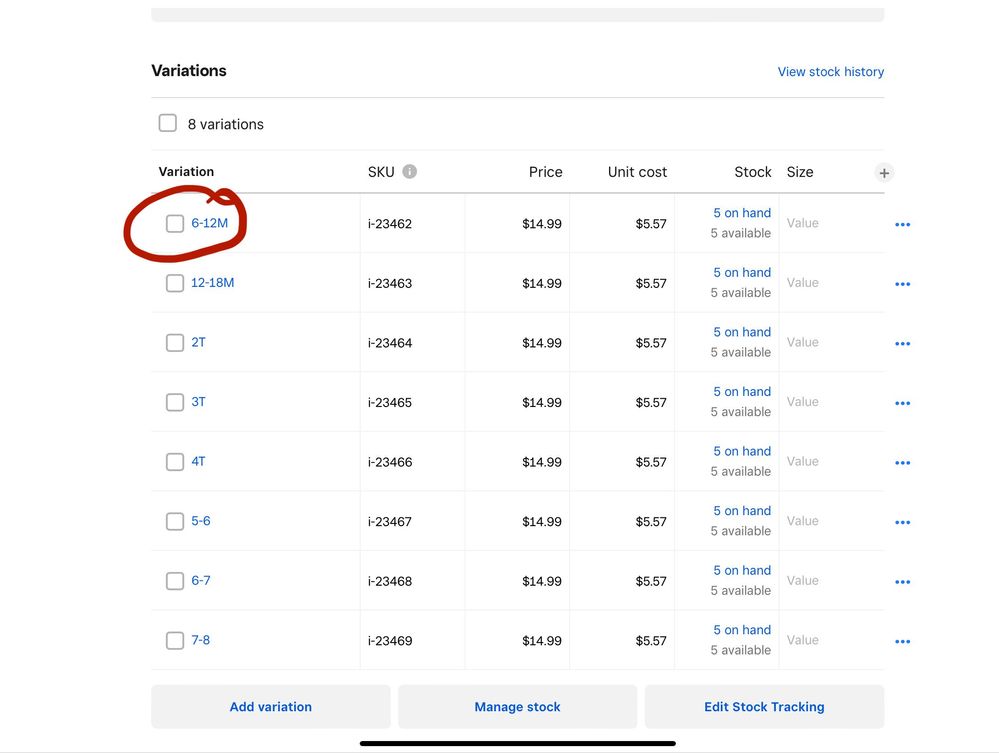Tick the 3T variation checkbox
The image size is (999, 753).
(175, 402)
